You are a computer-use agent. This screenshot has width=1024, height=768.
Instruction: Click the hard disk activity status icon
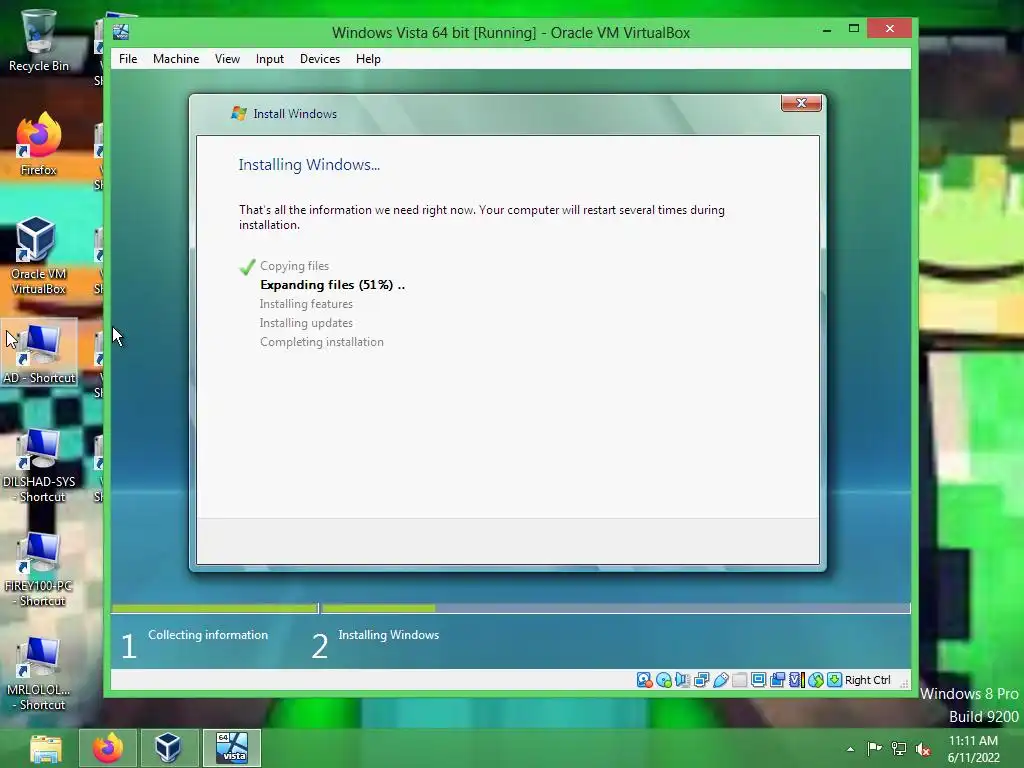(645, 680)
